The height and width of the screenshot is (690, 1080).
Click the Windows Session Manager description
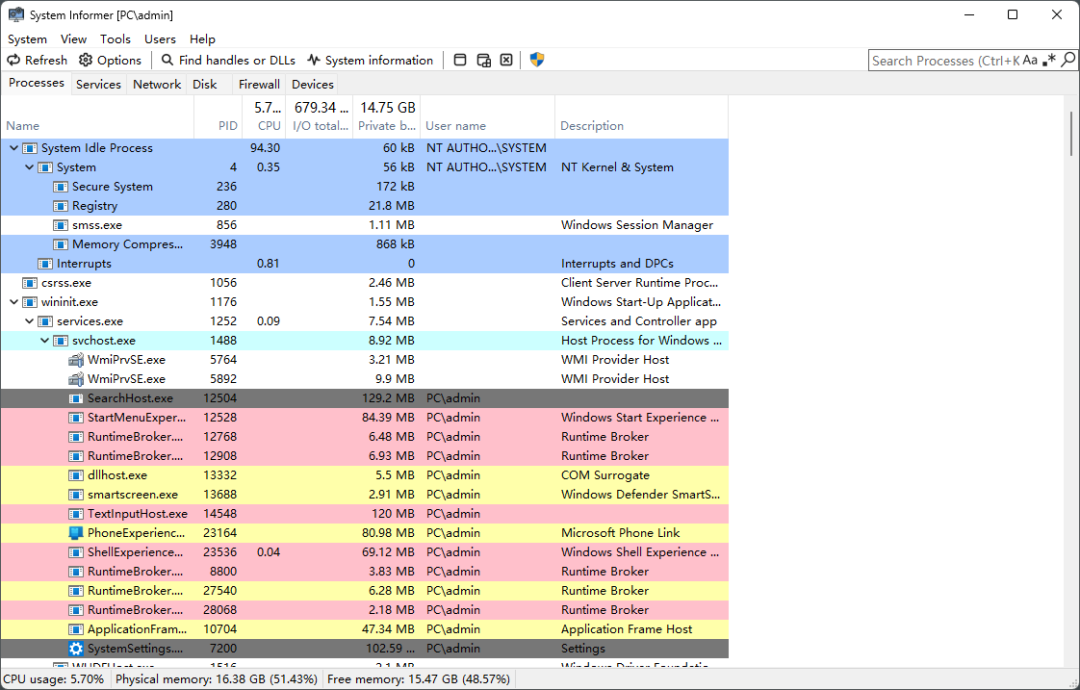pyautogui.click(x=637, y=225)
